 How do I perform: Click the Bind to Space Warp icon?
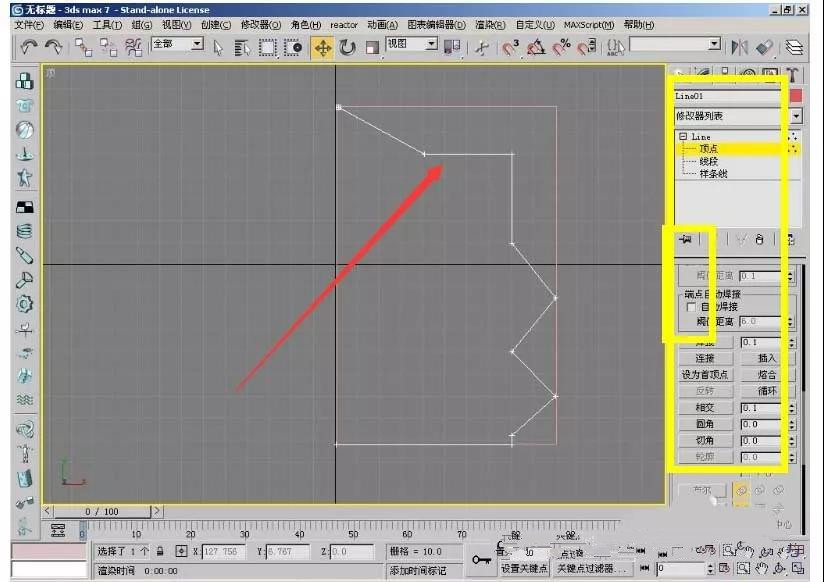click(133, 48)
